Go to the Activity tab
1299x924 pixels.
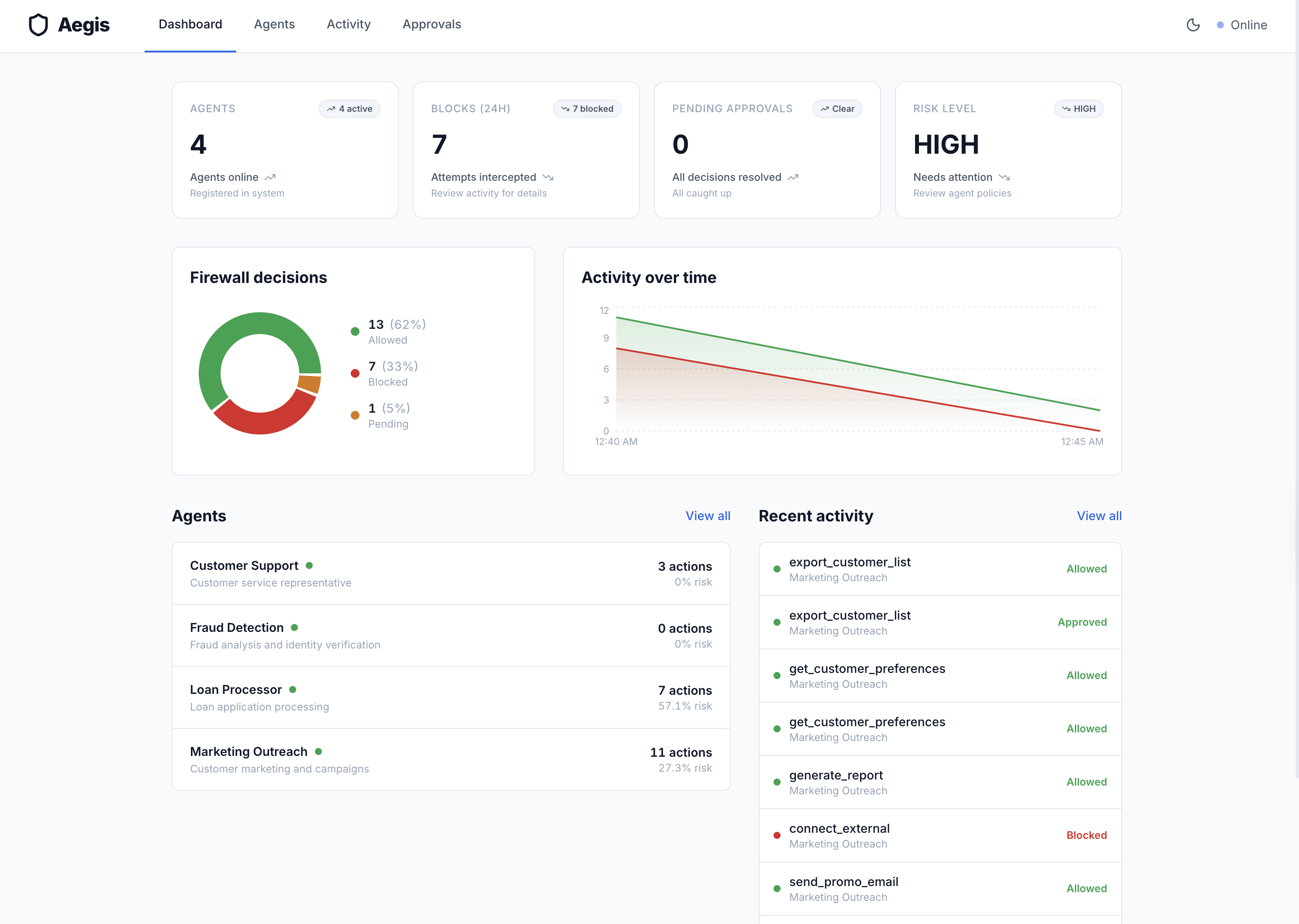pyautogui.click(x=348, y=24)
